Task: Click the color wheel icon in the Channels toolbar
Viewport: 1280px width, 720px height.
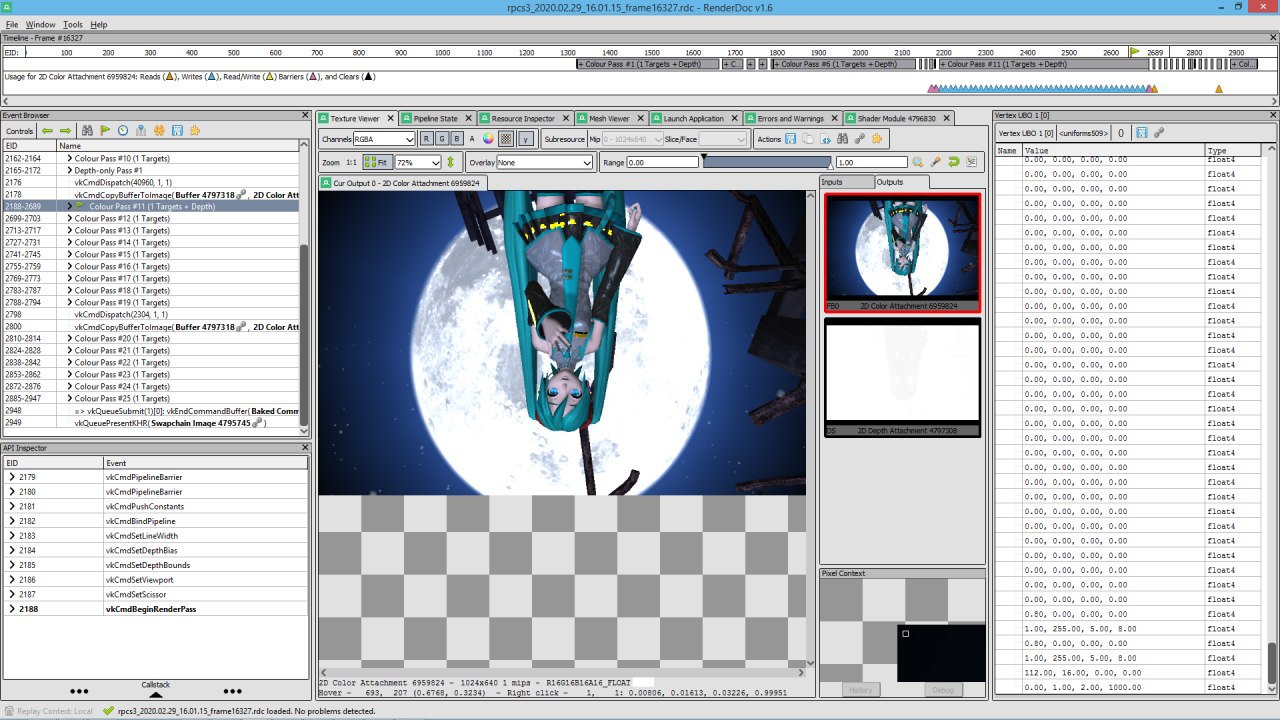Action: [x=488, y=139]
